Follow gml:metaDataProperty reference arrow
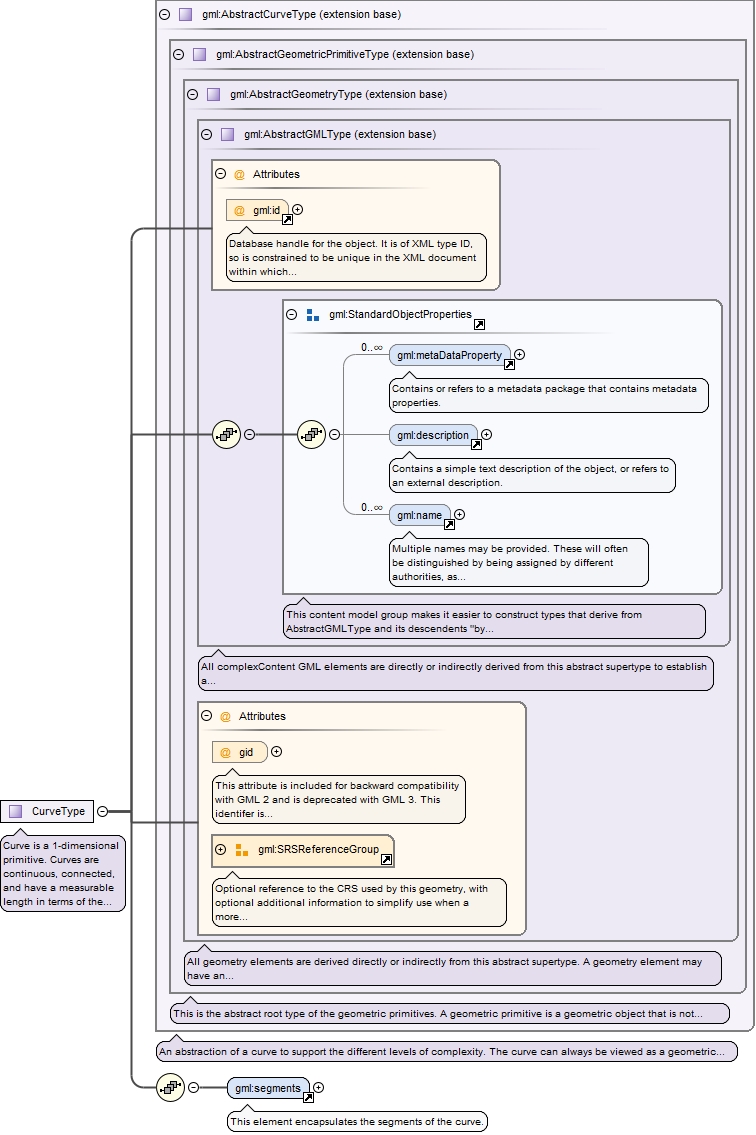 click(x=509, y=365)
